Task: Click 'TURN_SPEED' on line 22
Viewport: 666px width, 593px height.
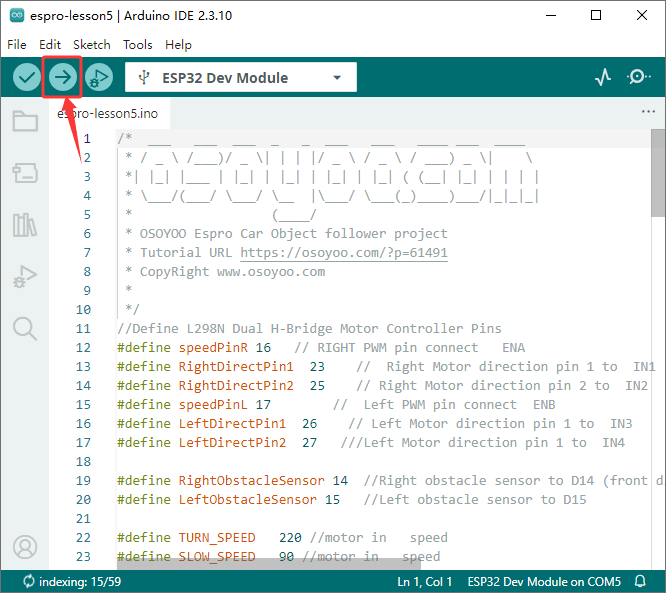Action: [x=217, y=538]
